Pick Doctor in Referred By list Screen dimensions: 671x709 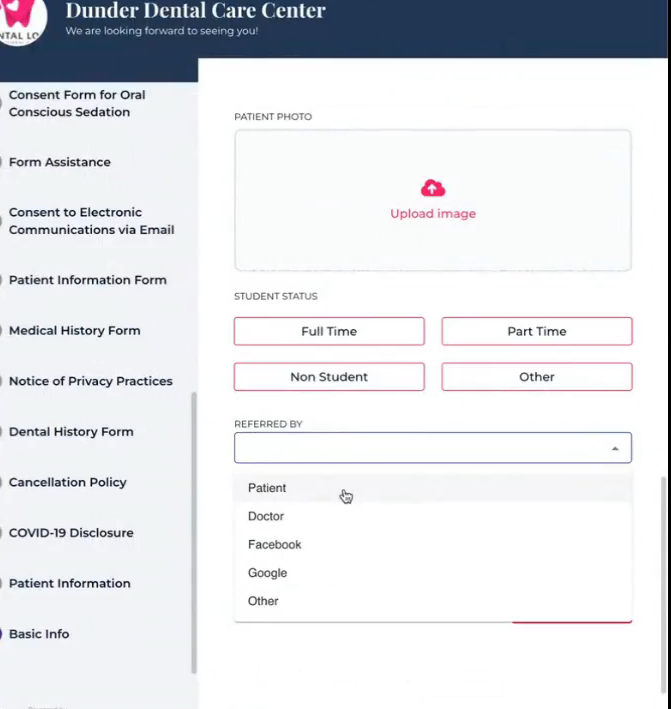pos(266,516)
